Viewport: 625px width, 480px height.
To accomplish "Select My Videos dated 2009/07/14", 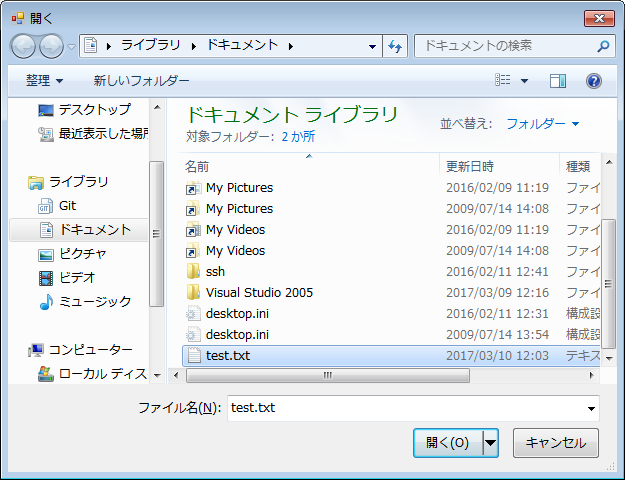I will 391,251.
